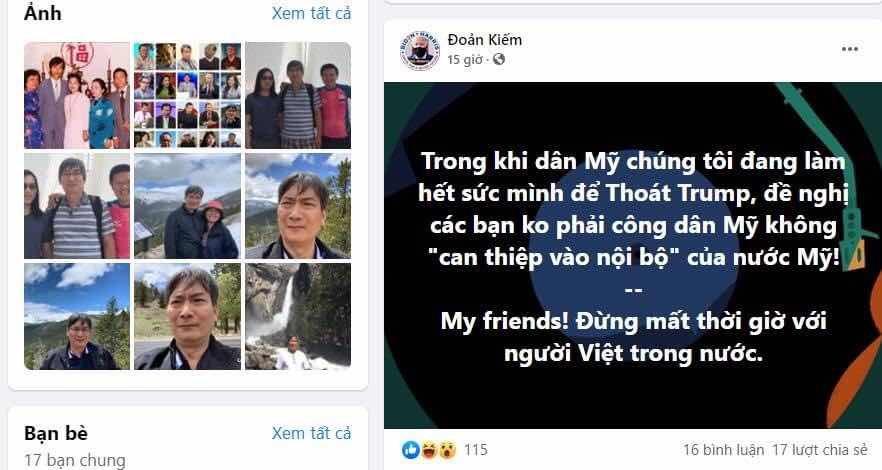
Task: Click "Xem tất cả" next to Ảnh
Action: coord(312,13)
